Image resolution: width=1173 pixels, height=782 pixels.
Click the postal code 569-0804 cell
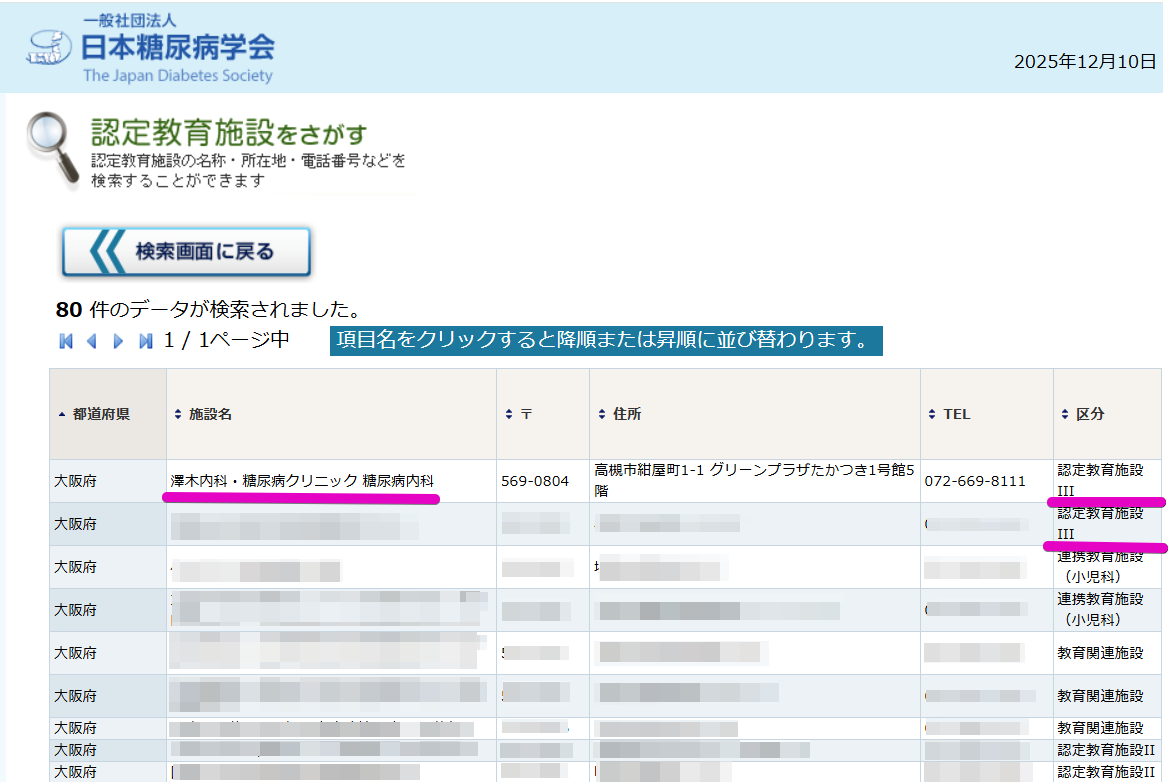tap(534, 481)
